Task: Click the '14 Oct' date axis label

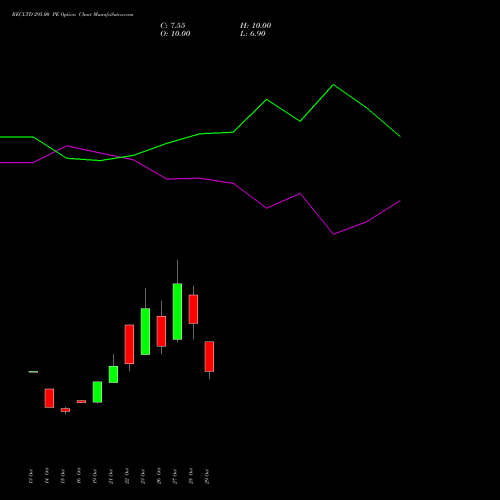Action: click(47, 476)
